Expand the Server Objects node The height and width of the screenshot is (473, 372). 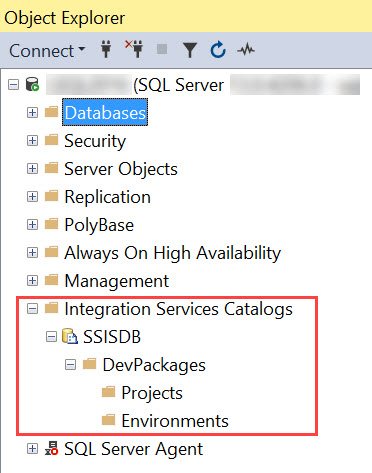click(32, 169)
